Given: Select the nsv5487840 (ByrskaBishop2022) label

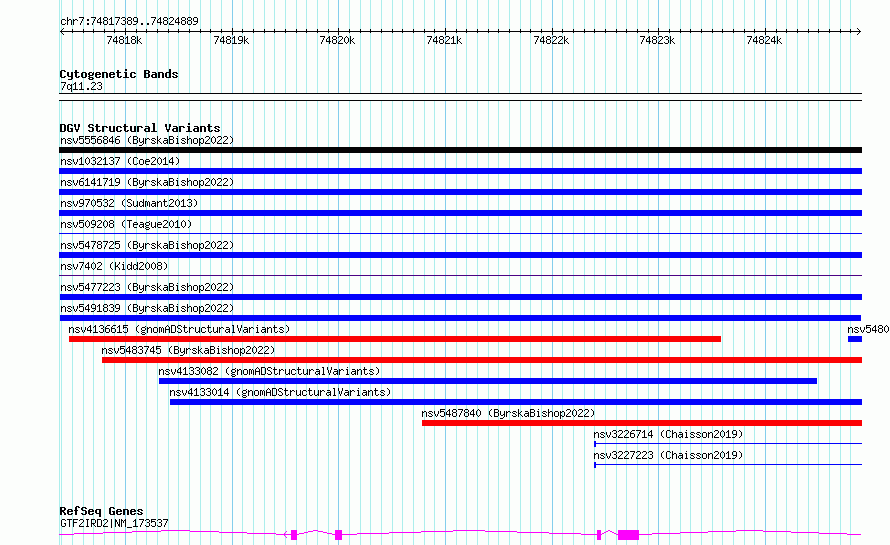Looking at the screenshot, I should click(x=508, y=413).
